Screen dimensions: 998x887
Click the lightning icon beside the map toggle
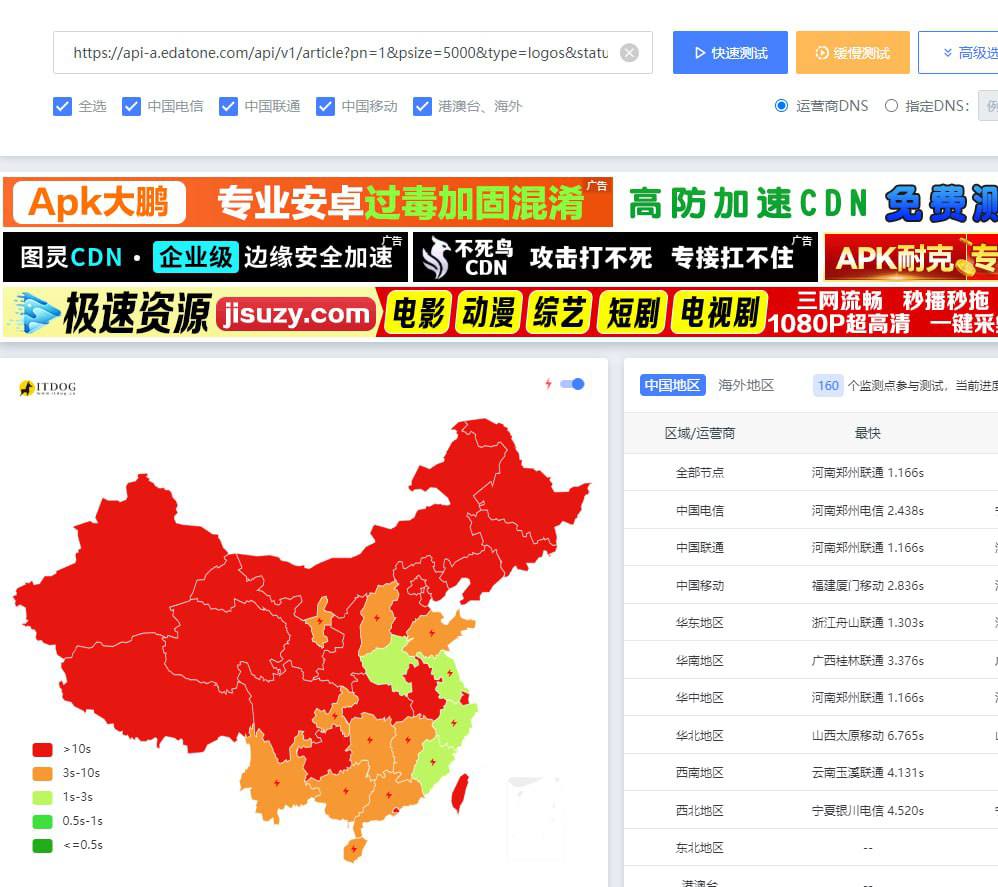pos(548,384)
